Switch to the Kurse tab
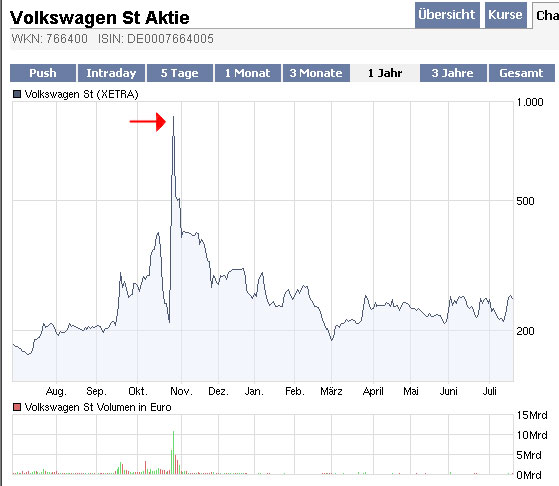The width and height of the screenshot is (559, 486). [x=506, y=15]
